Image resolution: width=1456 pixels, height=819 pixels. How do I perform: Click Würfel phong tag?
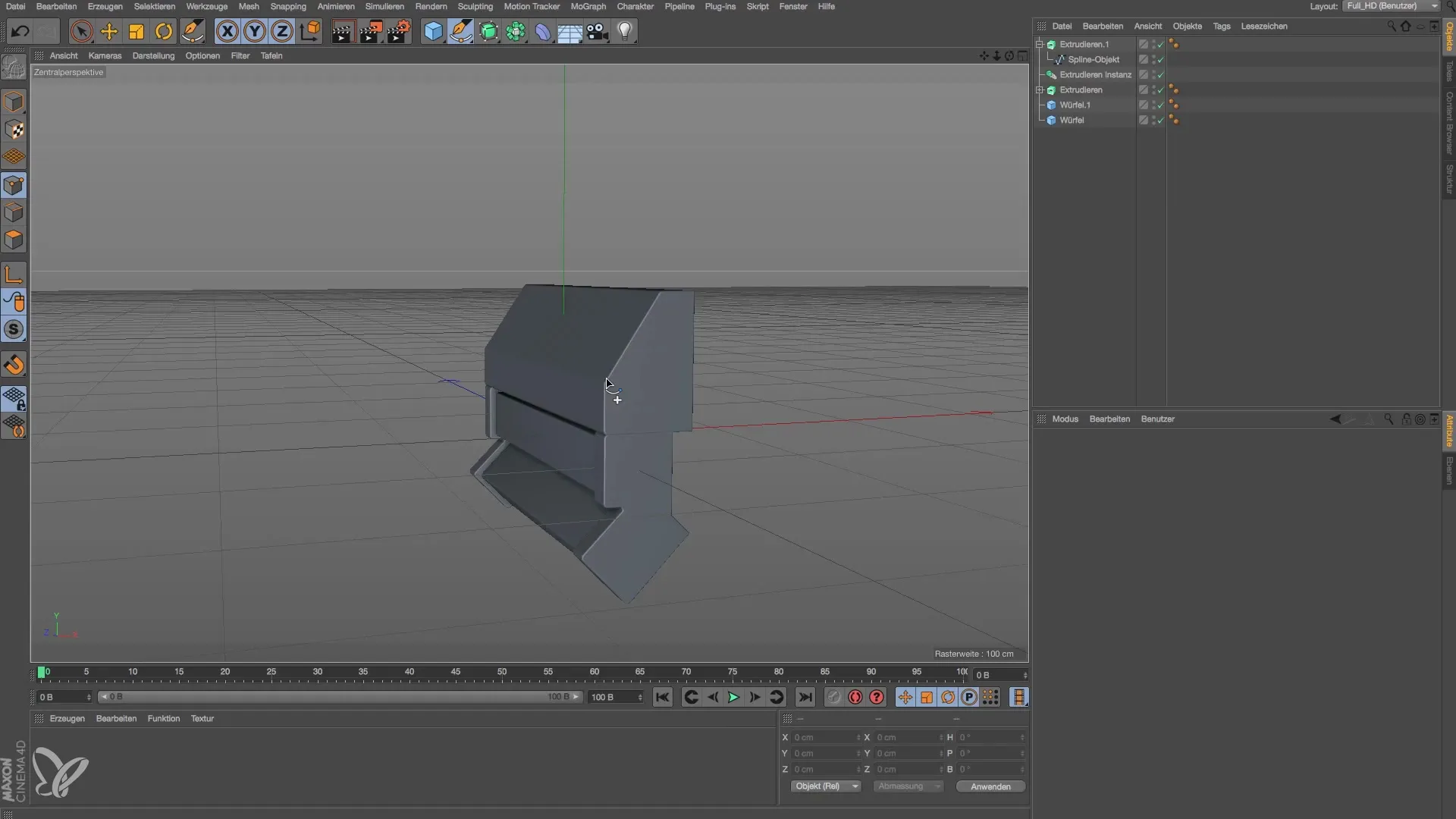point(1174,120)
